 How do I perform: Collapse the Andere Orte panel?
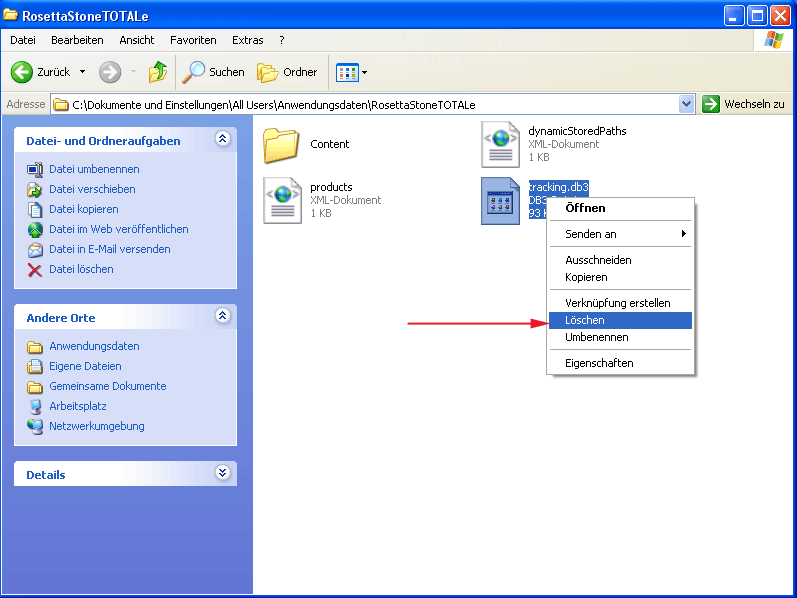[222, 317]
